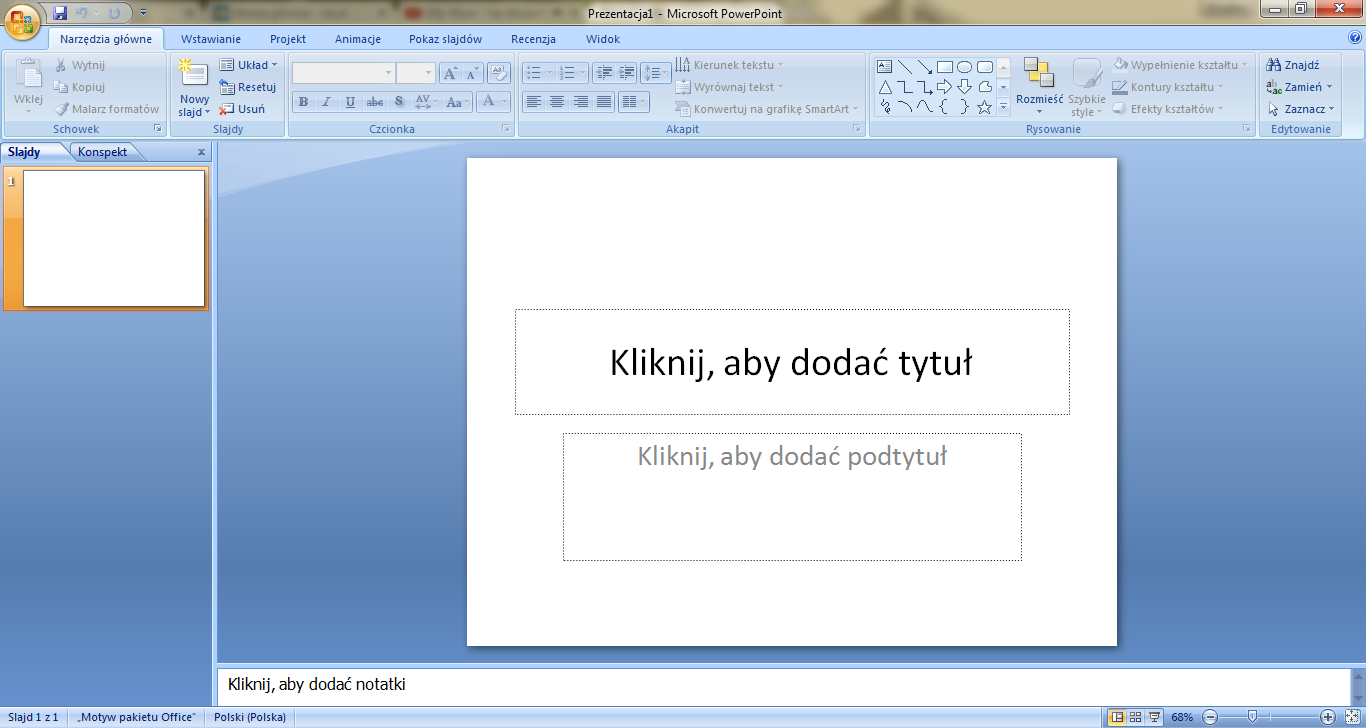The image size is (1366, 728).
Task: Click the Nowy slajd icon
Action: pyautogui.click(x=193, y=73)
